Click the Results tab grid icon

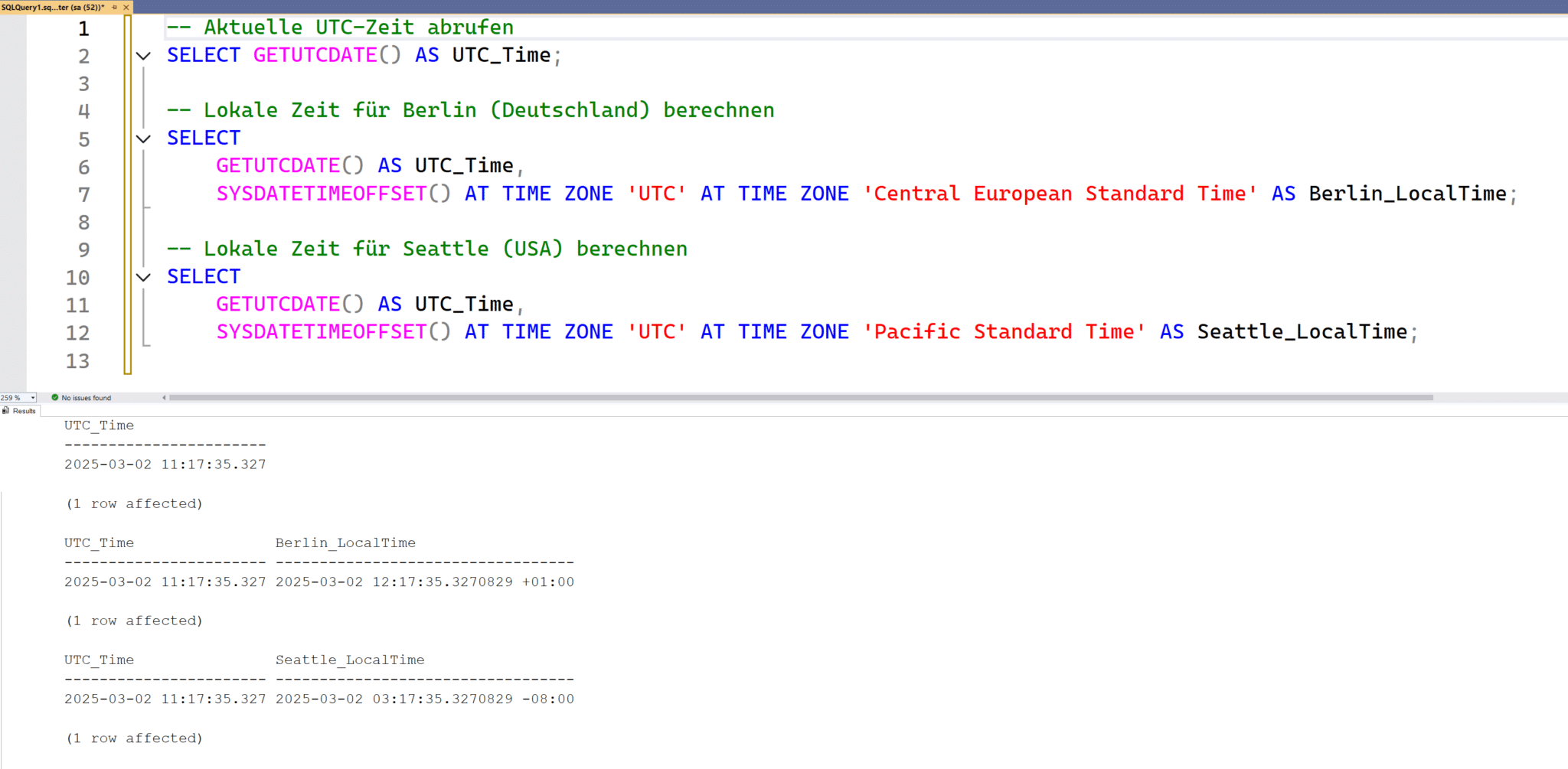coord(6,411)
